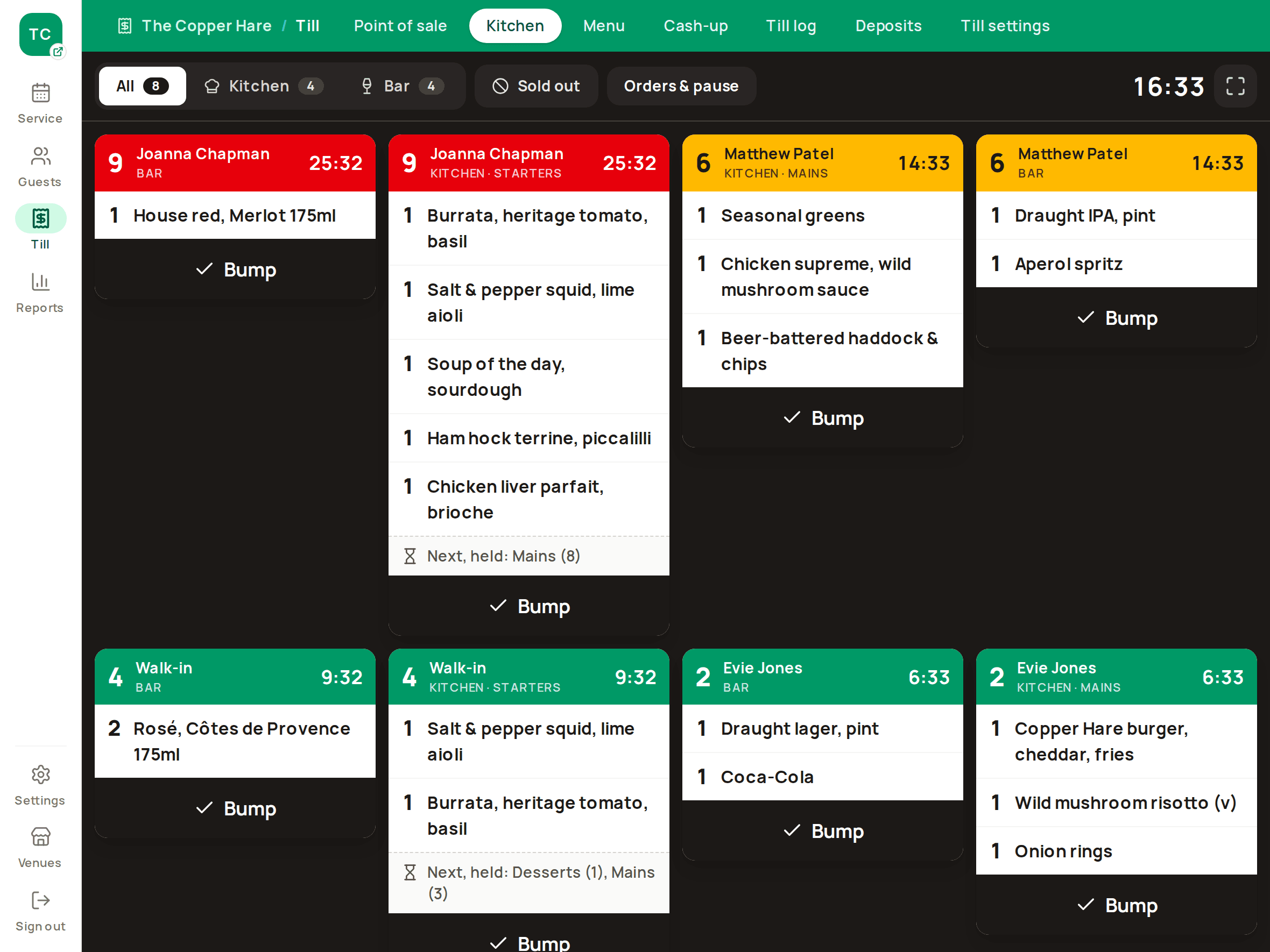Open the Sold out list
1270x952 pixels.
tap(536, 86)
